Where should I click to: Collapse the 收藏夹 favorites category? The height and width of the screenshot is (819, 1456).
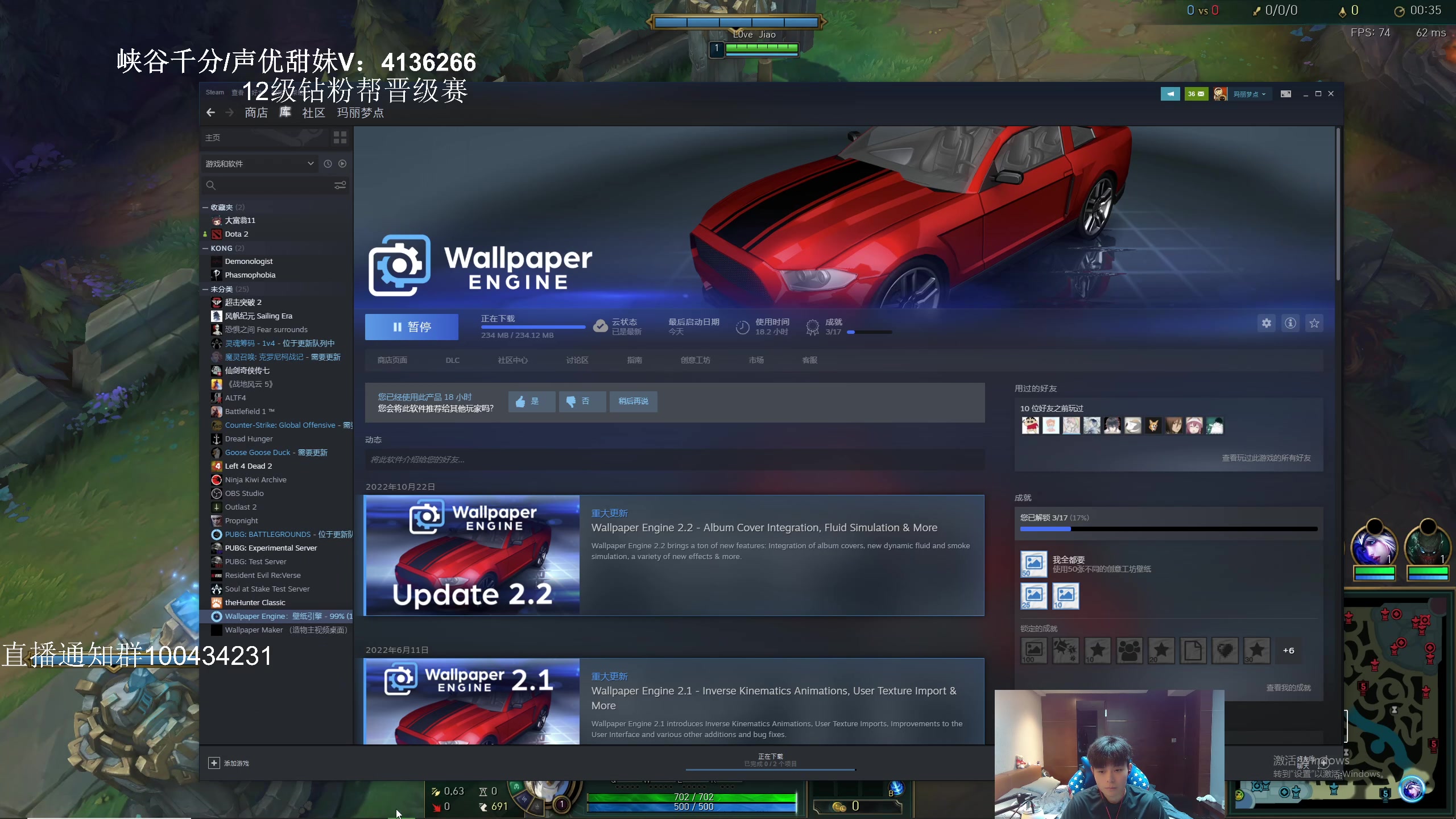click(205, 208)
